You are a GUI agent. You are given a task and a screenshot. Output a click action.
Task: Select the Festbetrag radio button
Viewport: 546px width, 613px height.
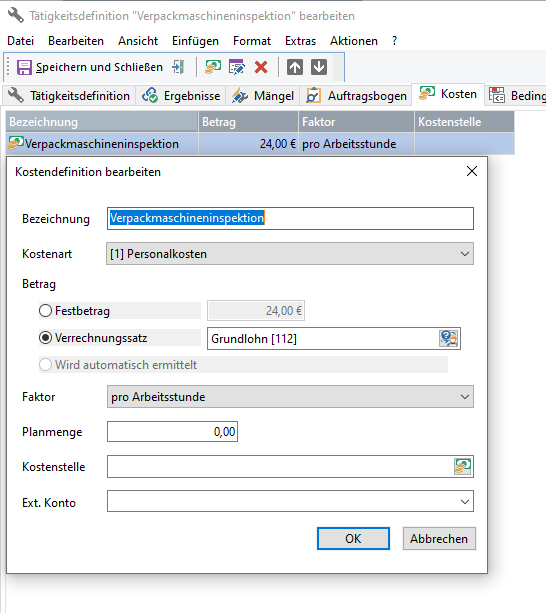[45, 311]
